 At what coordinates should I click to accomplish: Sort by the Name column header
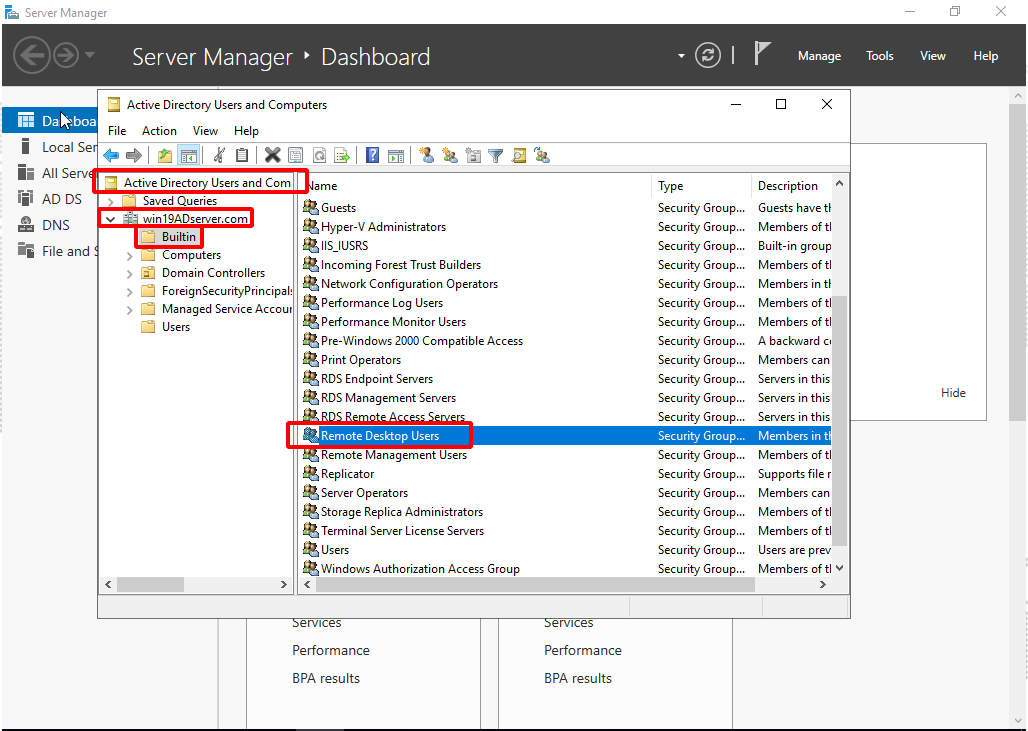(x=475, y=186)
